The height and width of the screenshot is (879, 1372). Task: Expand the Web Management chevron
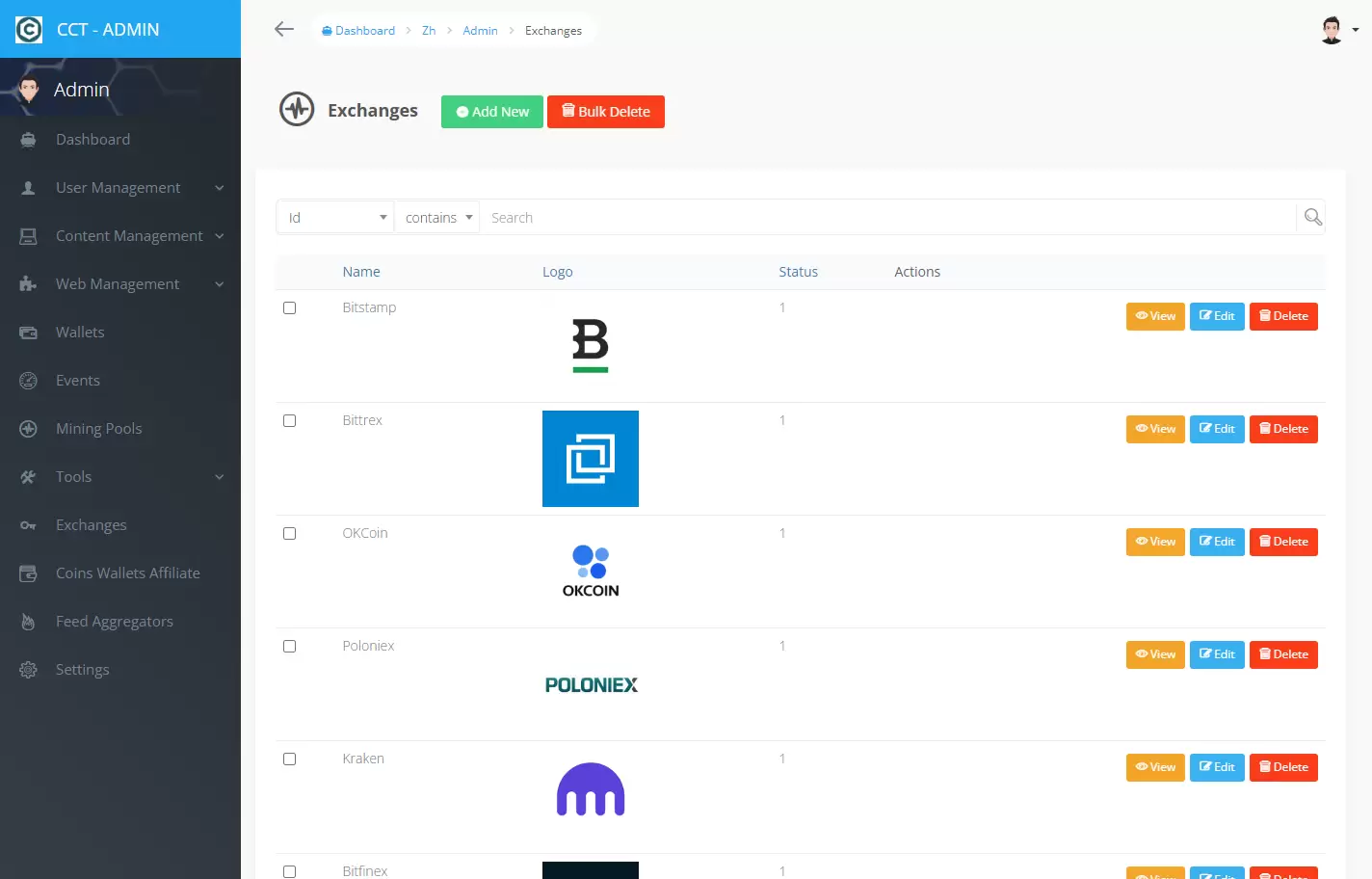tap(220, 284)
